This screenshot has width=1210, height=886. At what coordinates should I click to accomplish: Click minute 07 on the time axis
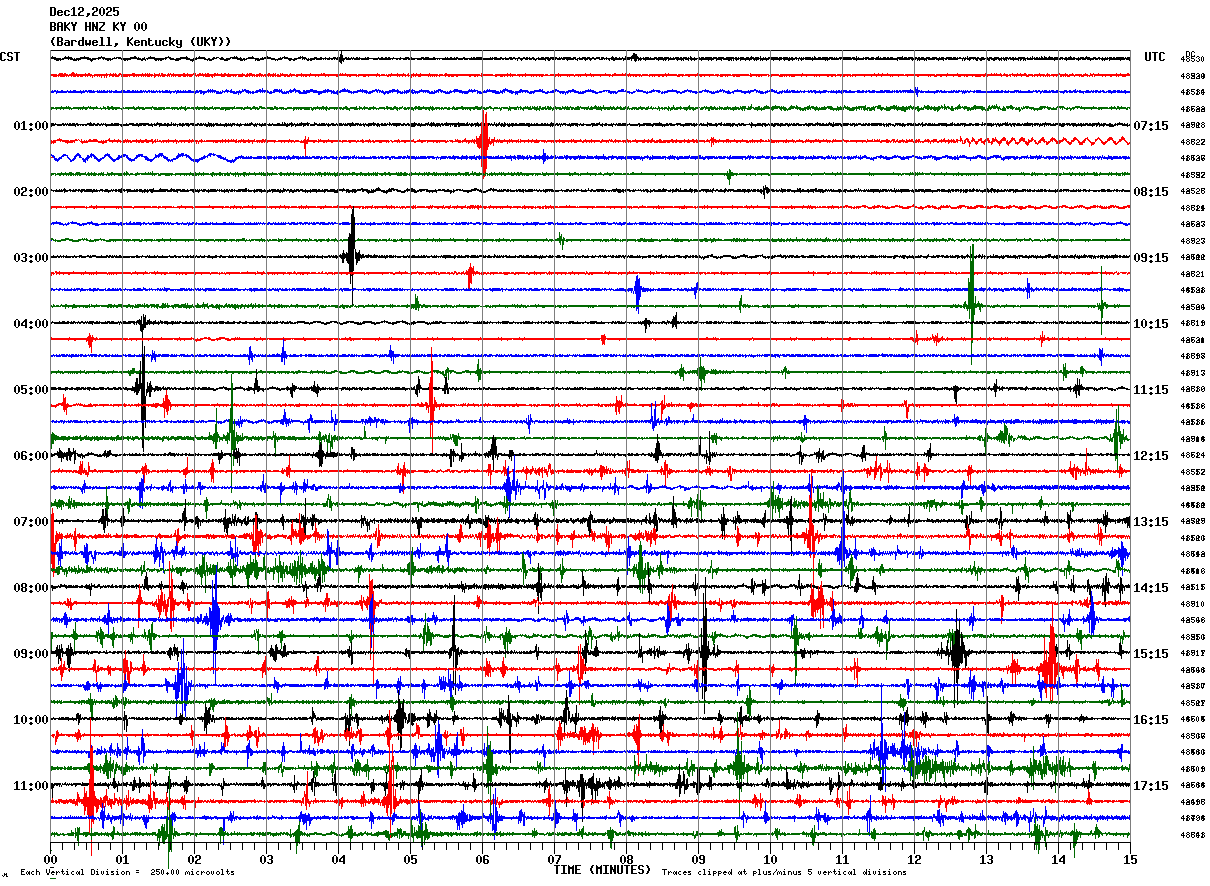click(x=554, y=859)
